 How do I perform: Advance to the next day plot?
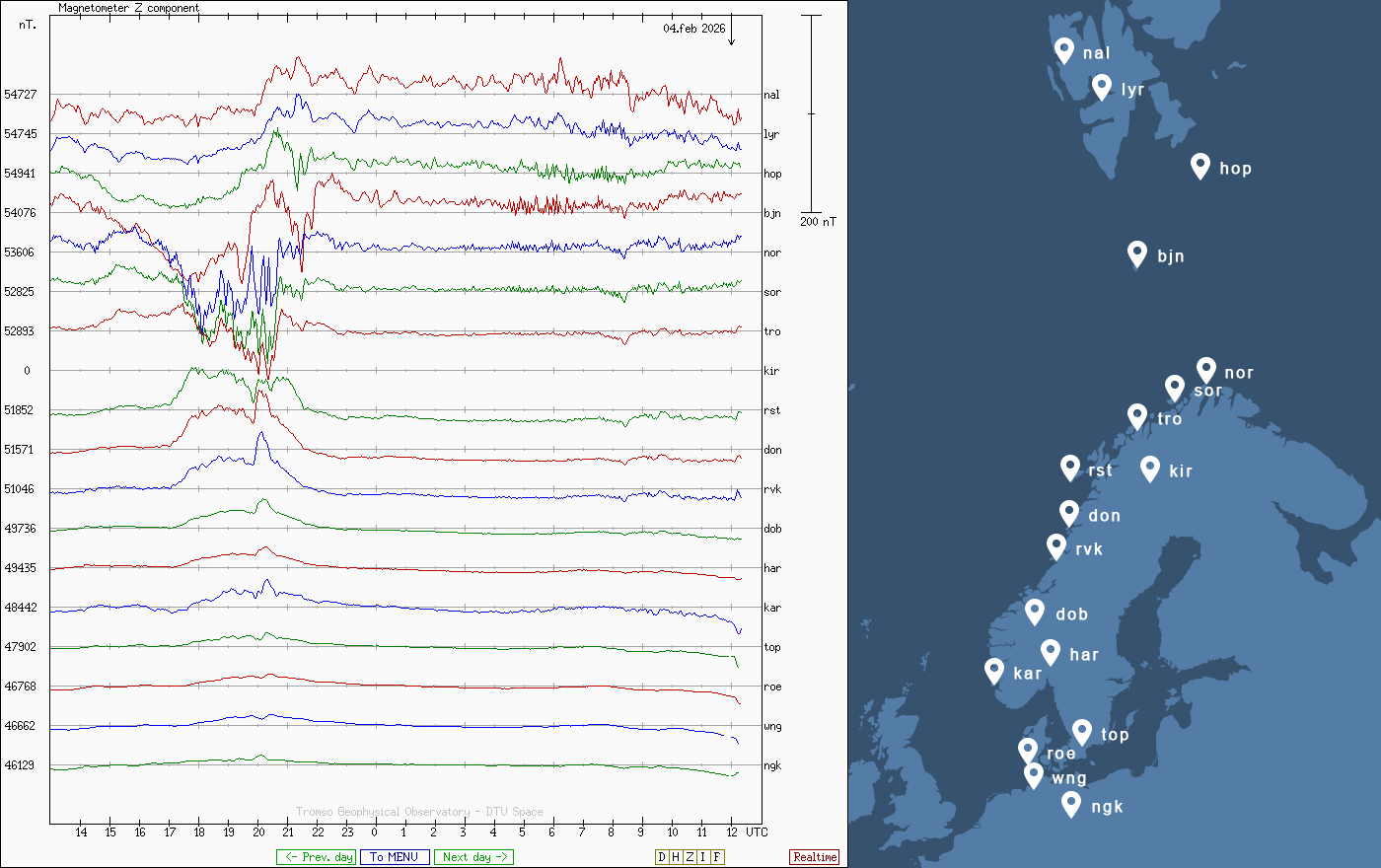[473, 857]
